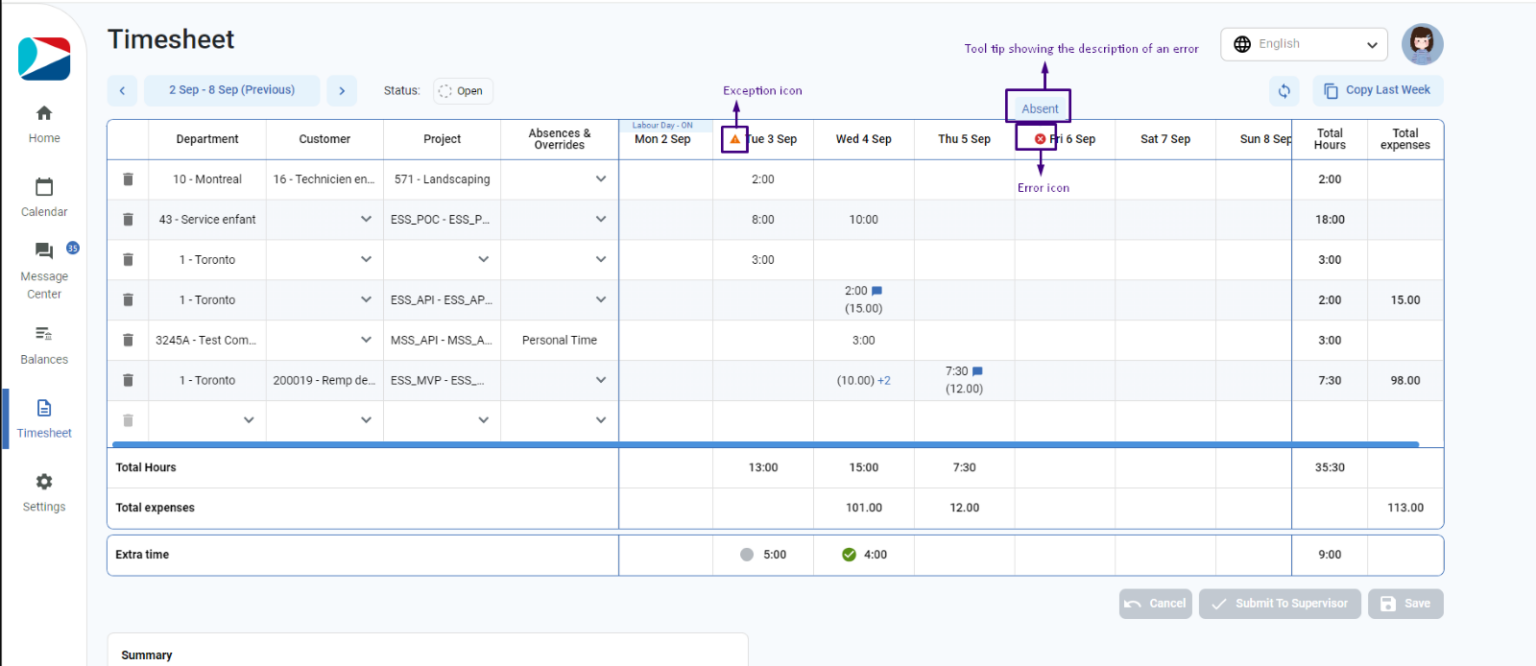Click the comment icon beside 7:30 on Thu
This screenshot has width=1536, height=666.
[x=977, y=372]
